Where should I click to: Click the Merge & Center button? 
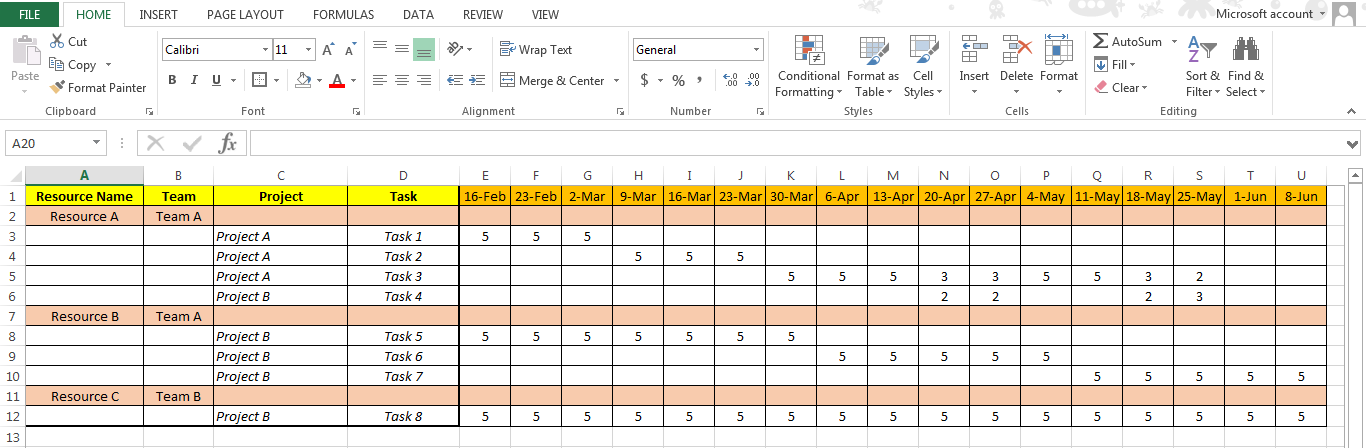553,81
